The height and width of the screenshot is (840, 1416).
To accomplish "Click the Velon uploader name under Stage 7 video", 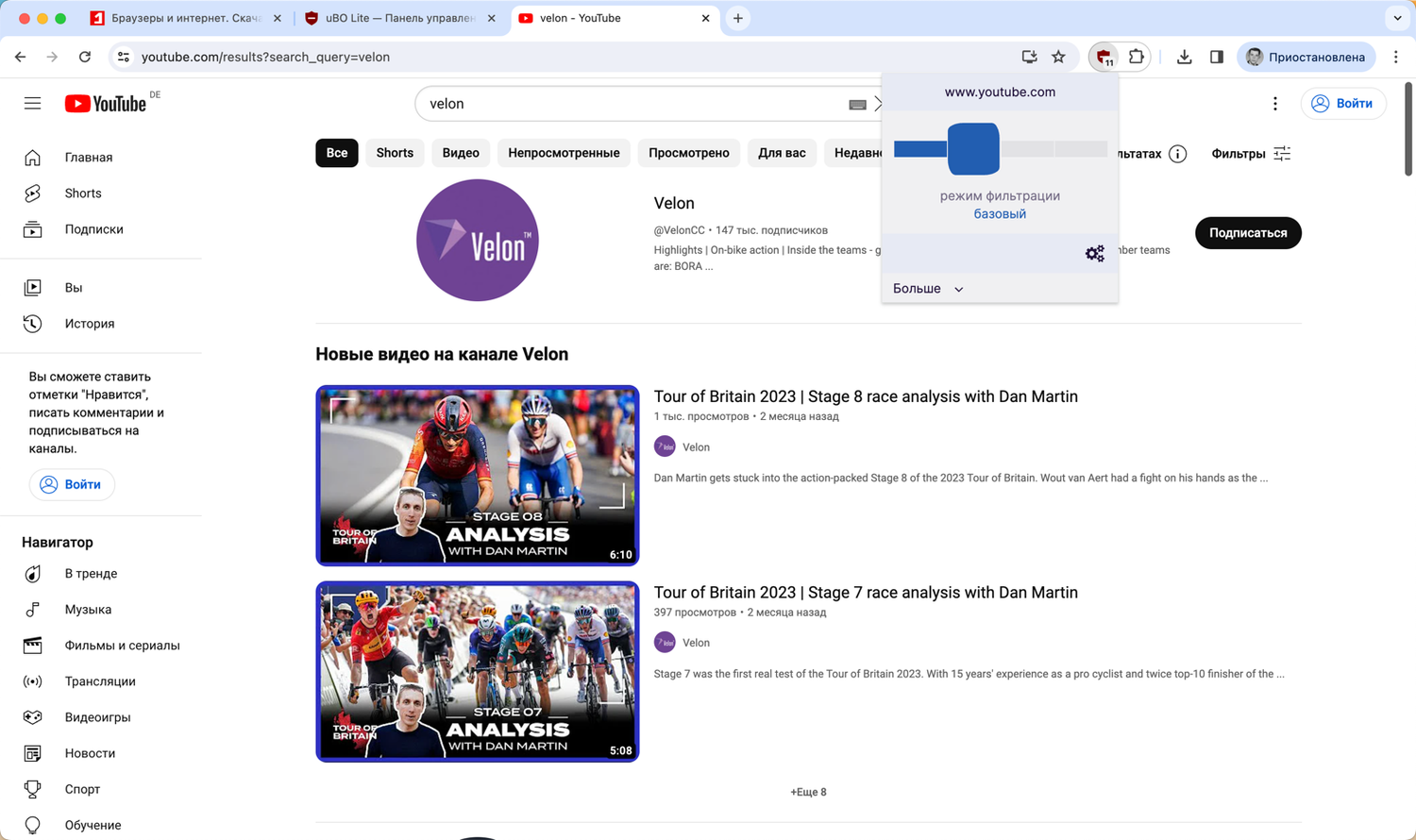I will [x=696, y=643].
